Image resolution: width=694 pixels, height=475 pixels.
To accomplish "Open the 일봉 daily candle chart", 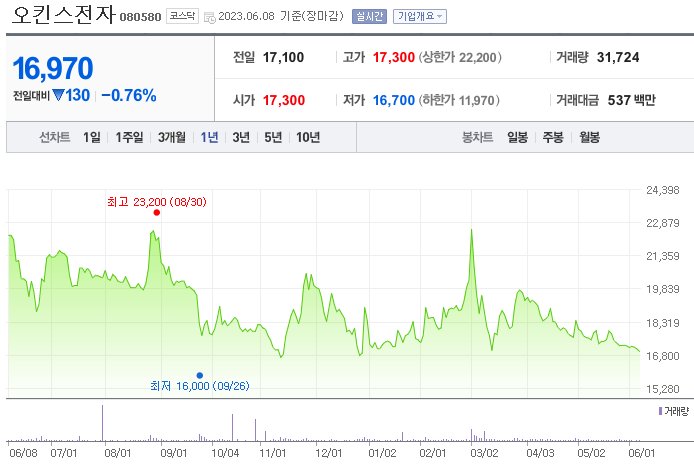I will (517, 137).
